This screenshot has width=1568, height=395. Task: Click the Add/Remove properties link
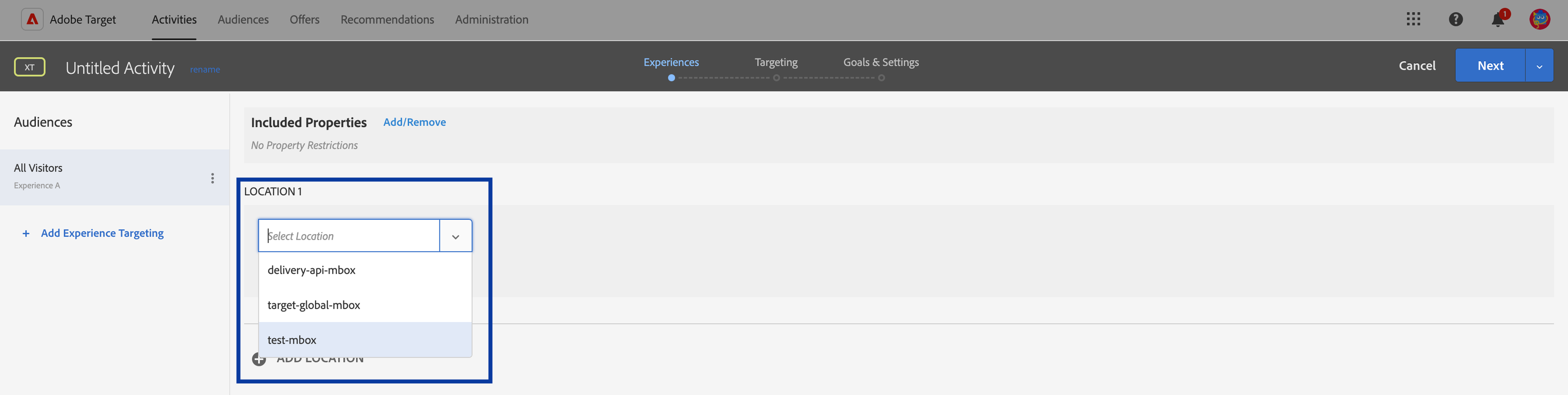point(414,122)
